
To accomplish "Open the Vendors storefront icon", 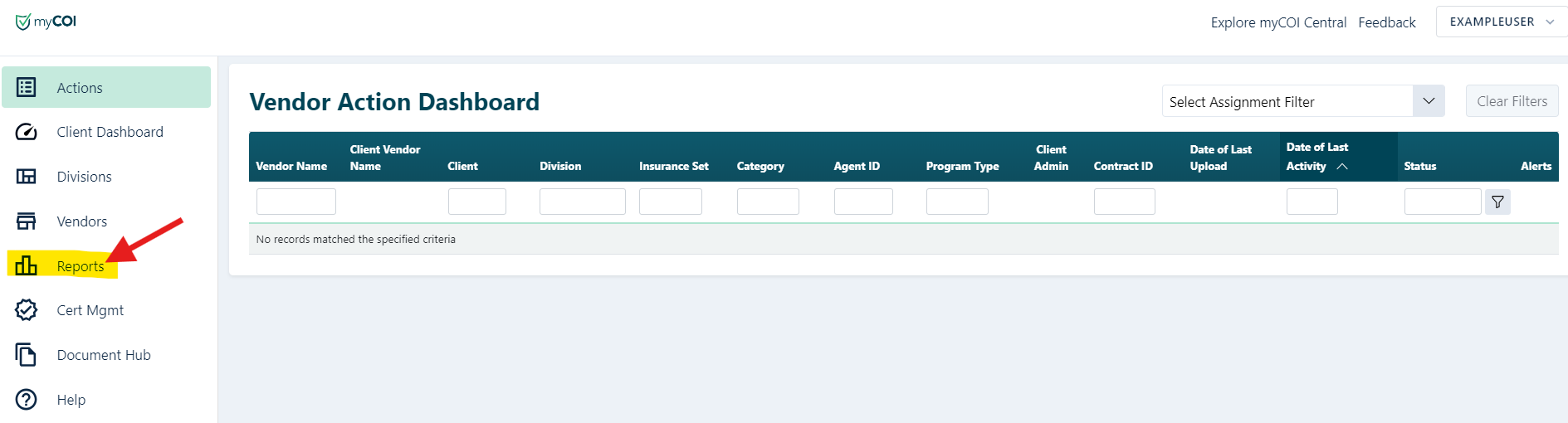I will point(27,221).
